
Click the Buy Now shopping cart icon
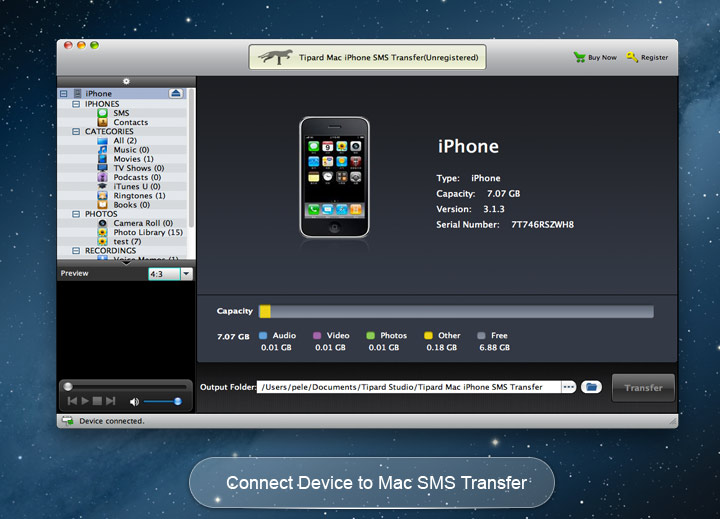pos(579,57)
